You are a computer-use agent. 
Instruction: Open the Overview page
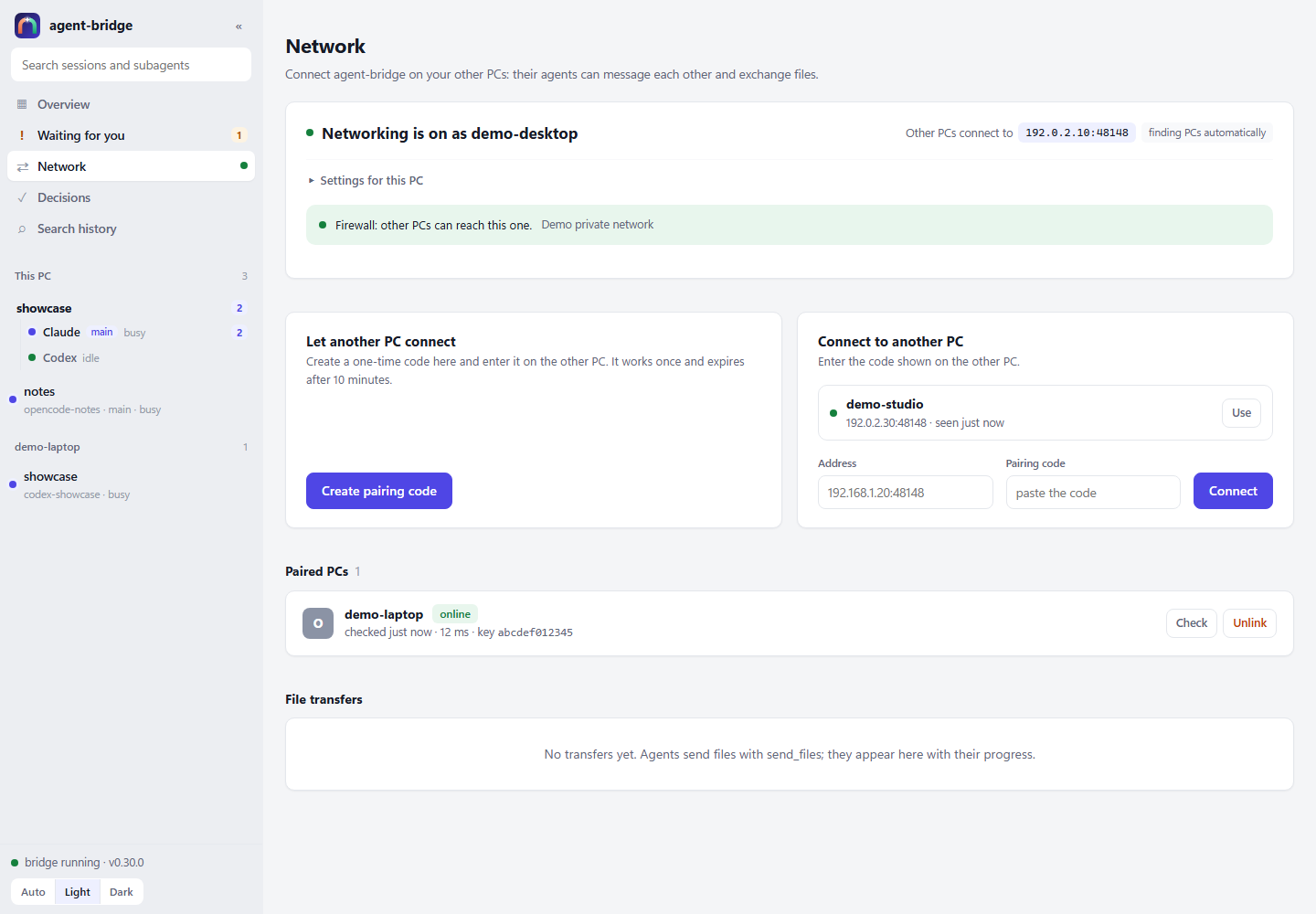tap(131, 104)
